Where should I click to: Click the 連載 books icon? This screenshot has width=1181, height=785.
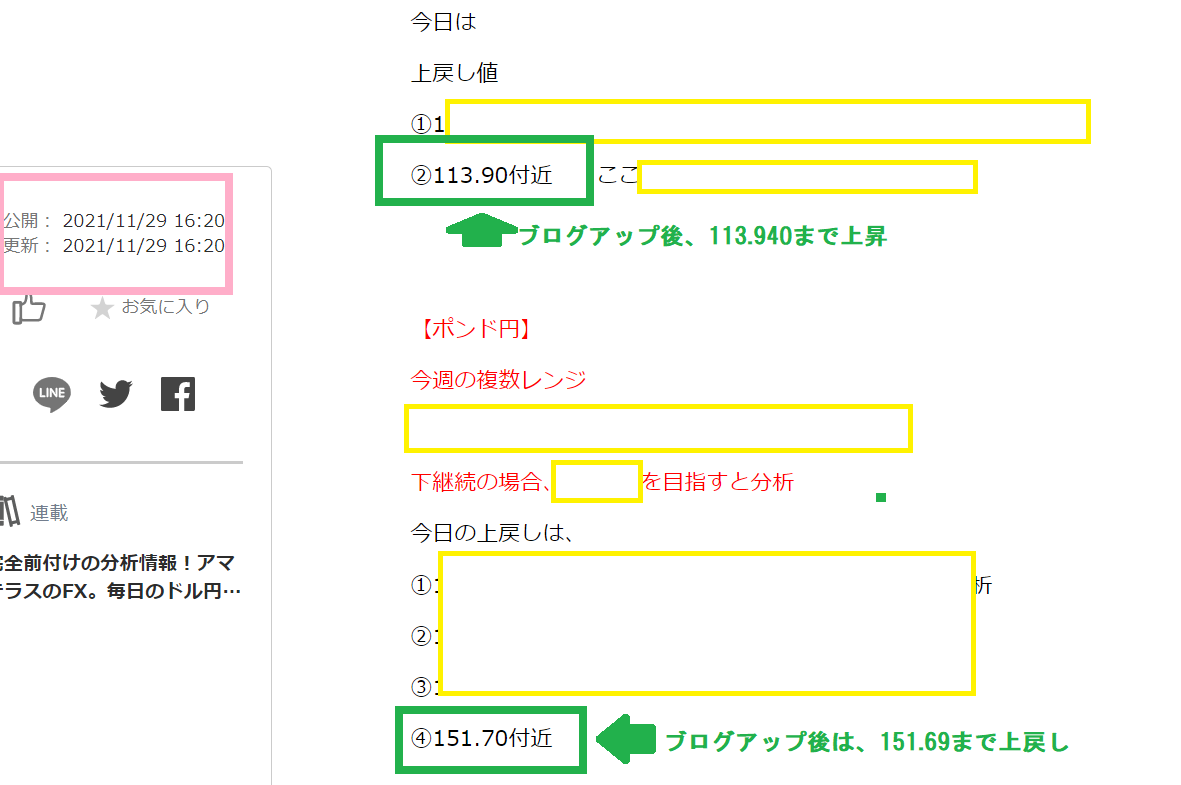point(10,512)
